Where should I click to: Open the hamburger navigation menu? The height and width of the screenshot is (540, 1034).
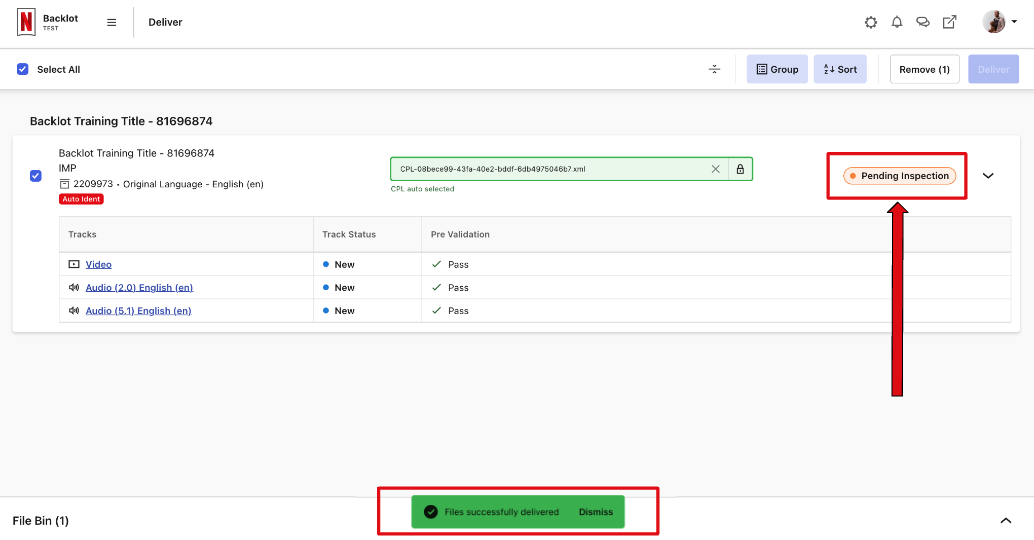click(111, 22)
